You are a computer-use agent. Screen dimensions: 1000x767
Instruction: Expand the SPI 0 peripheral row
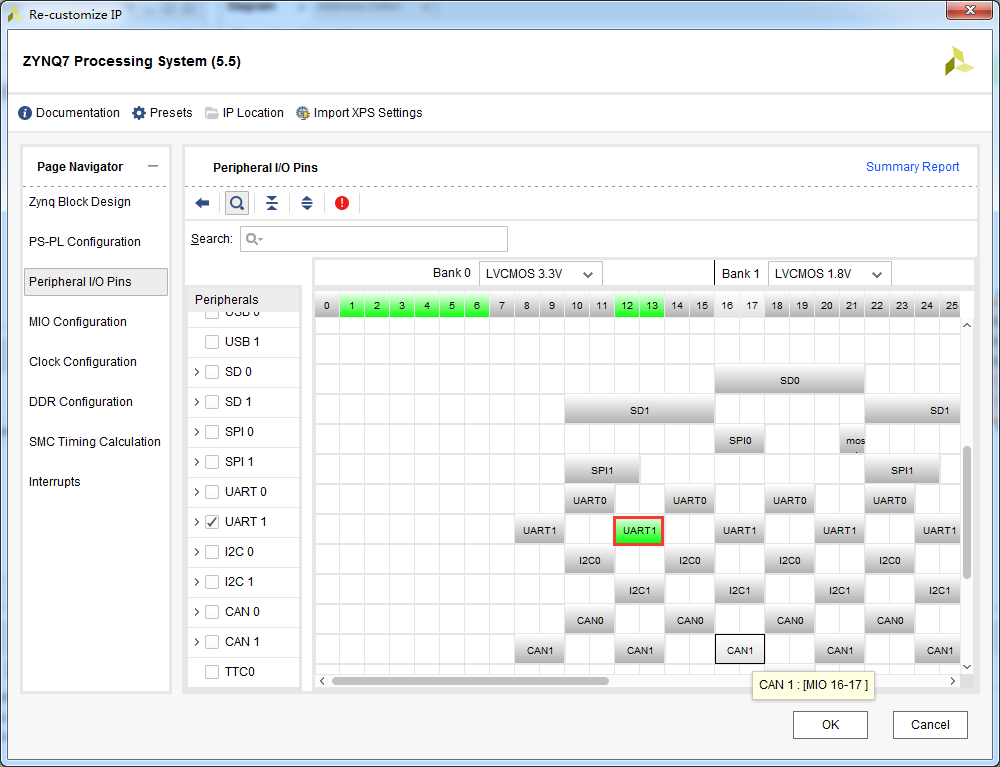point(196,432)
